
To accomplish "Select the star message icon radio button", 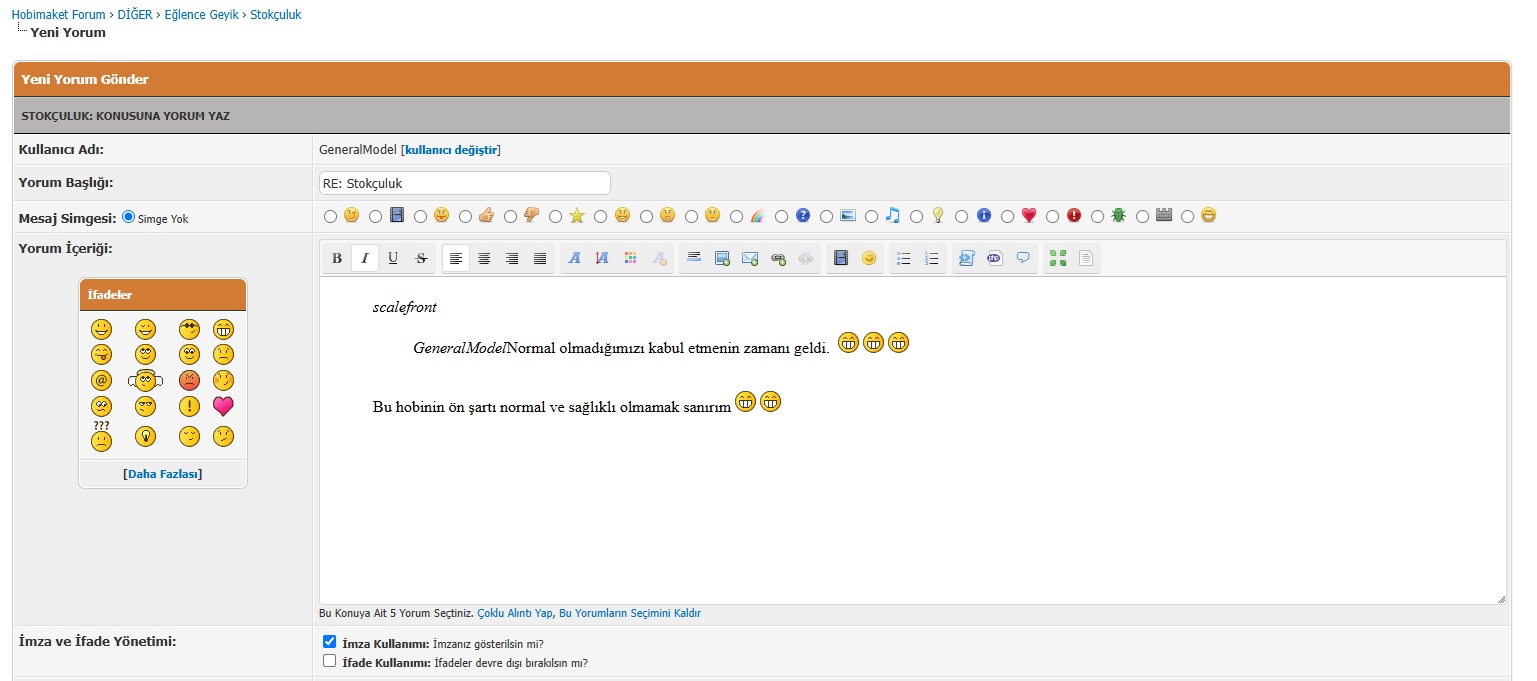I will tap(555, 216).
